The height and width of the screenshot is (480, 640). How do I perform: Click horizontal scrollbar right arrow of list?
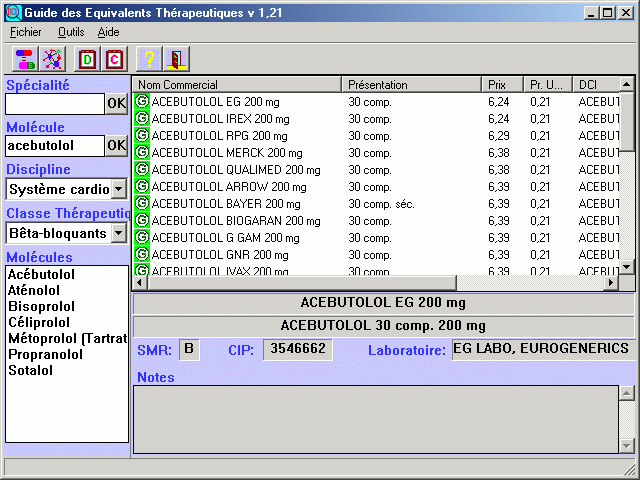coord(611,282)
